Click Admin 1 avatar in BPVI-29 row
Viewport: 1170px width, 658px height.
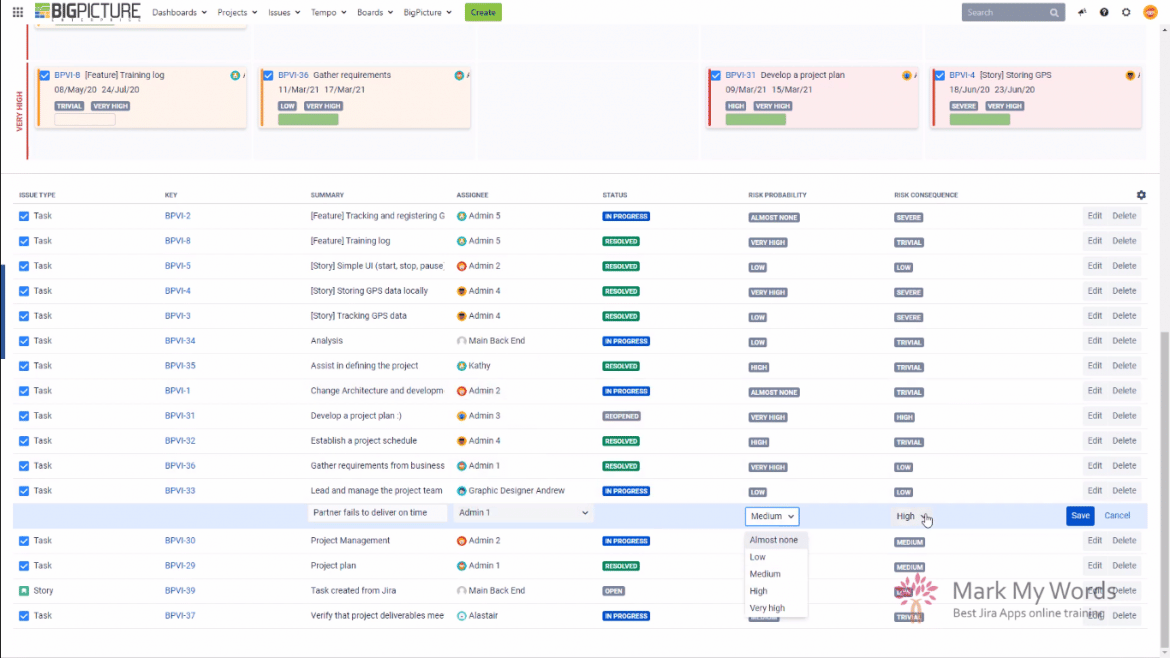pos(461,566)
